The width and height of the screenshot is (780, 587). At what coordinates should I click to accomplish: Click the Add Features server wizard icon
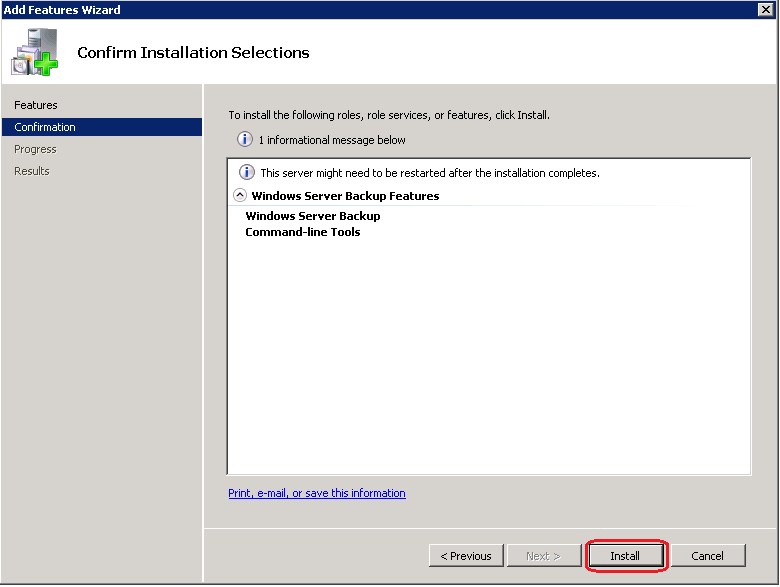[34, 52]
